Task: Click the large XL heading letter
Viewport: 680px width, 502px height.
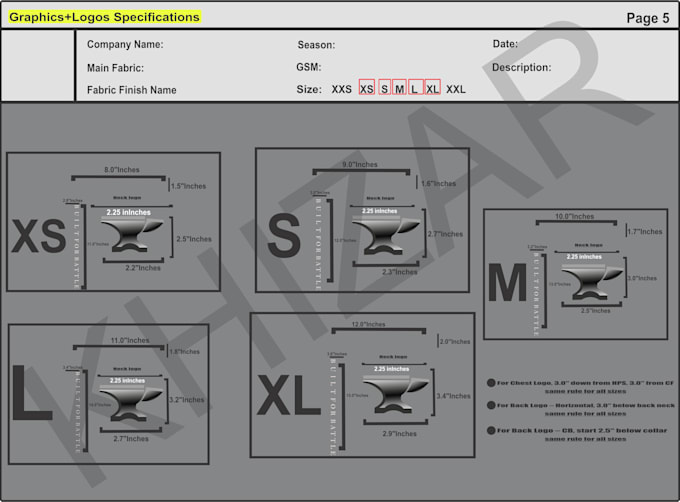Action: pyautogui.click(x=289, y=396)
